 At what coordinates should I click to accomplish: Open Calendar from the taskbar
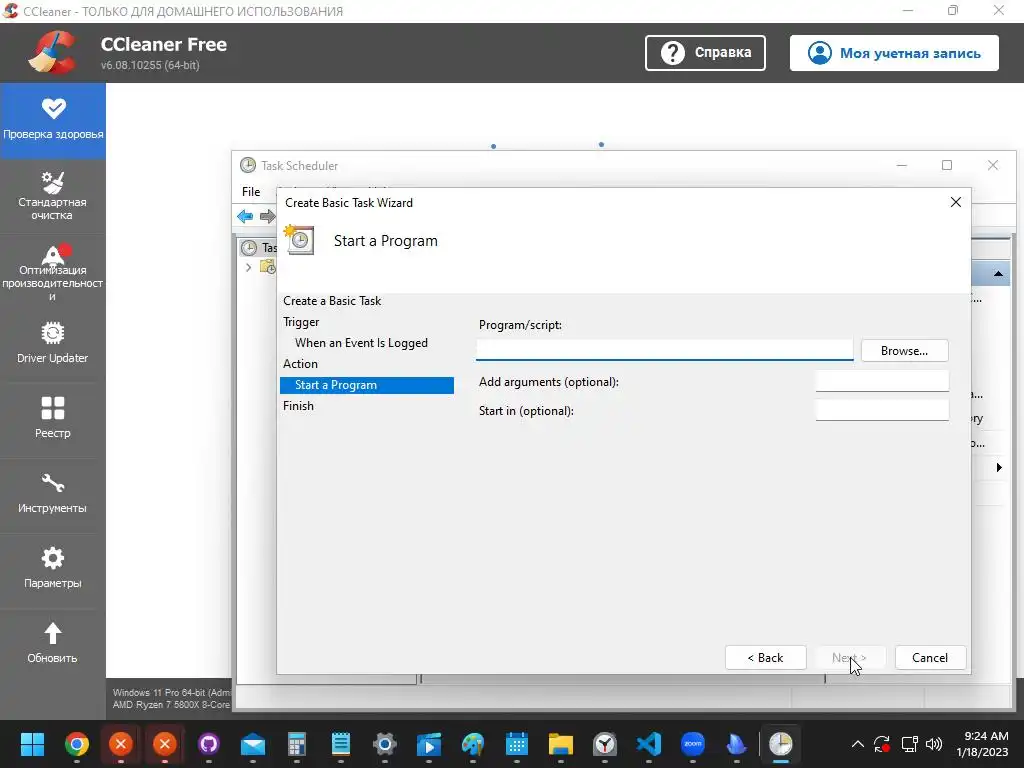point(517,744)
